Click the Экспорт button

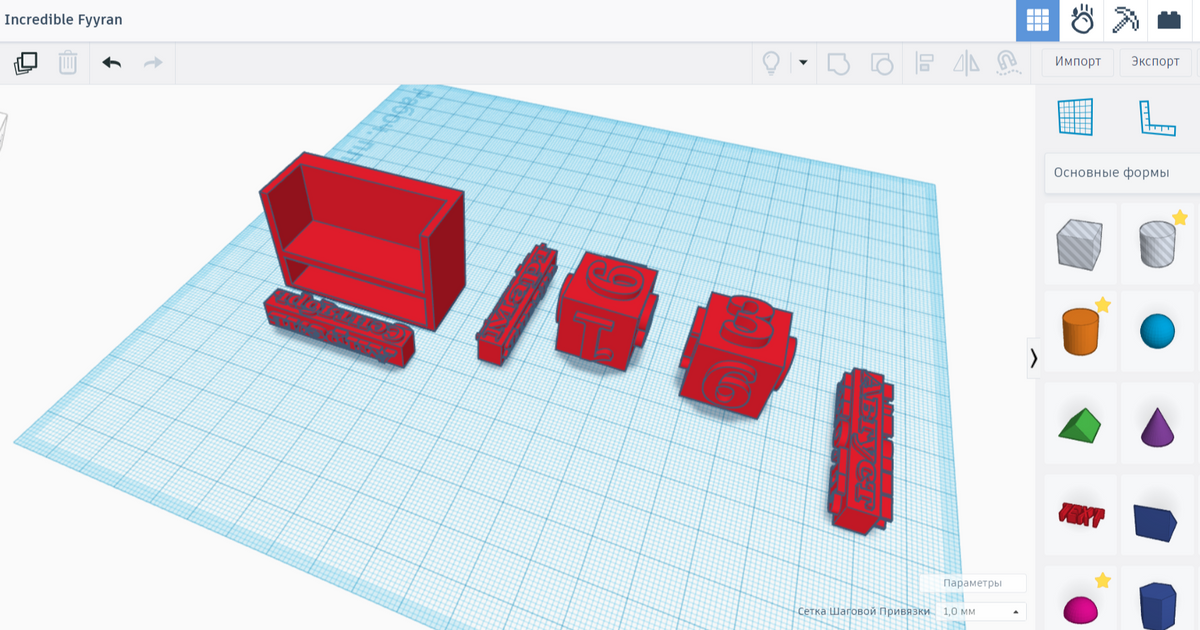tap(1156, 62)
